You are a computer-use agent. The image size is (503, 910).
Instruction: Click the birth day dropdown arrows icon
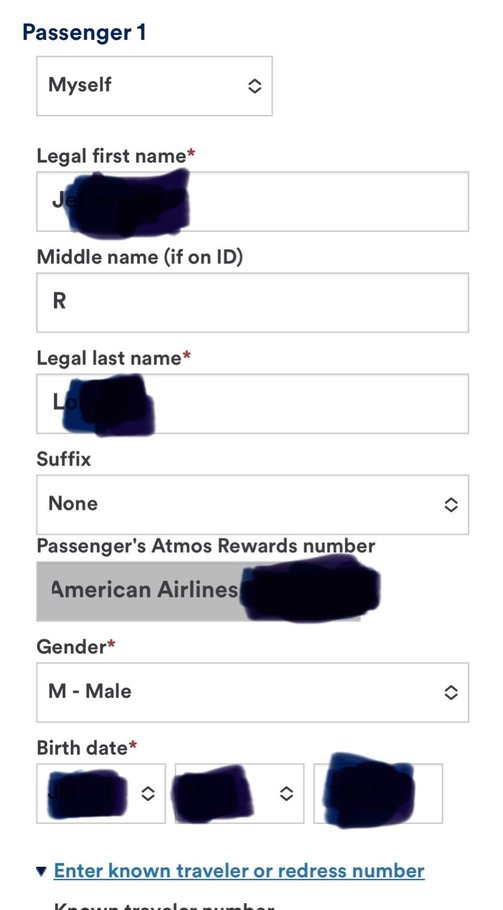(x=286, y=793)
